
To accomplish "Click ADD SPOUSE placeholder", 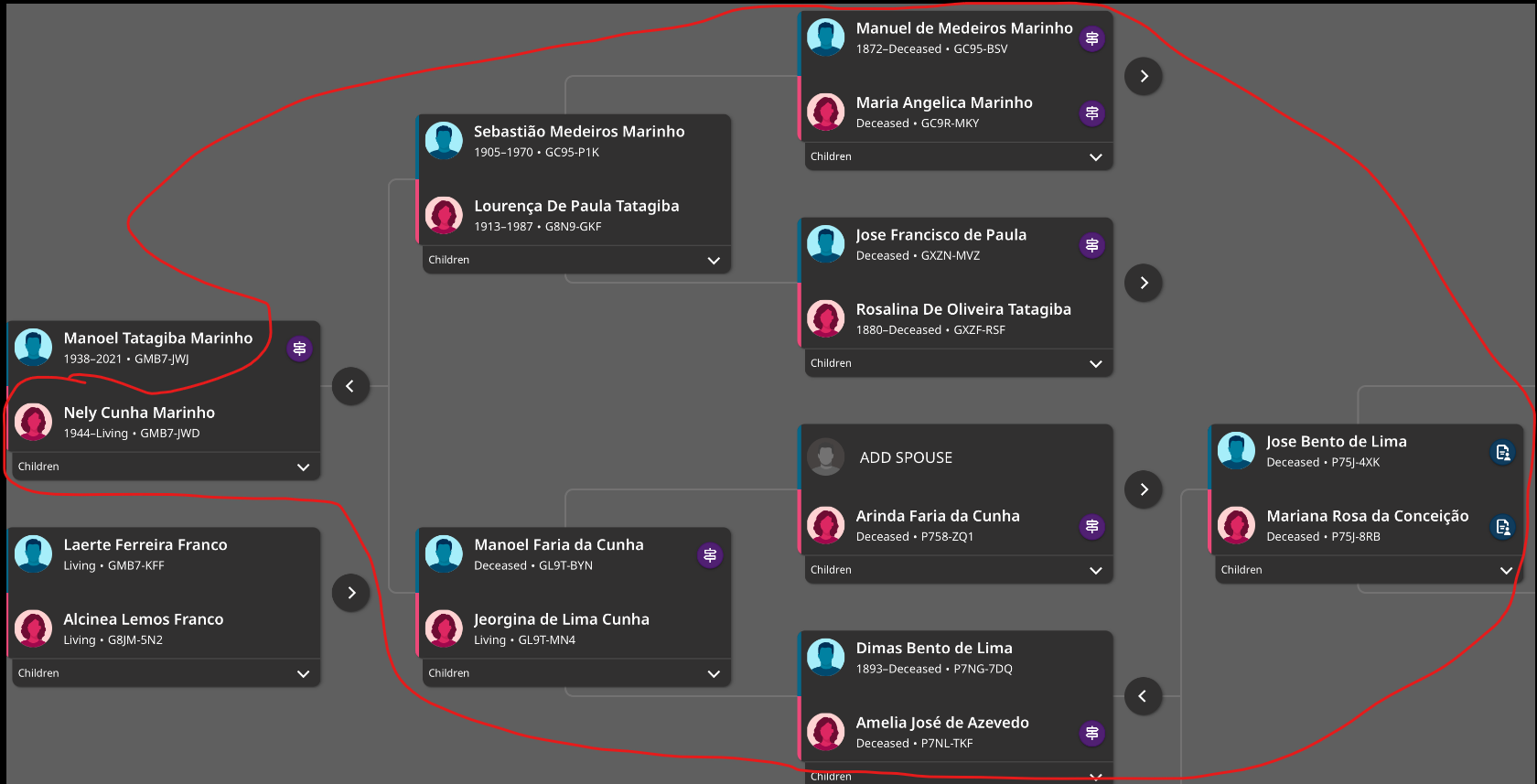I will (906, 457).
